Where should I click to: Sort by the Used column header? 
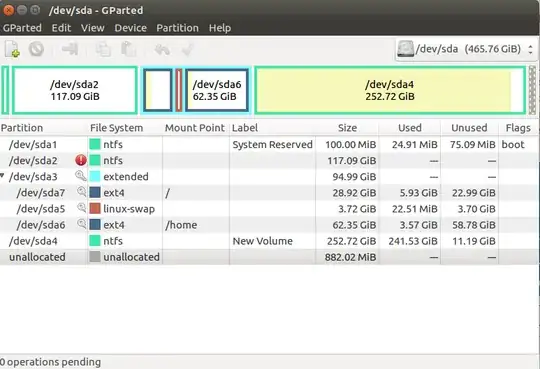[410, 128]
